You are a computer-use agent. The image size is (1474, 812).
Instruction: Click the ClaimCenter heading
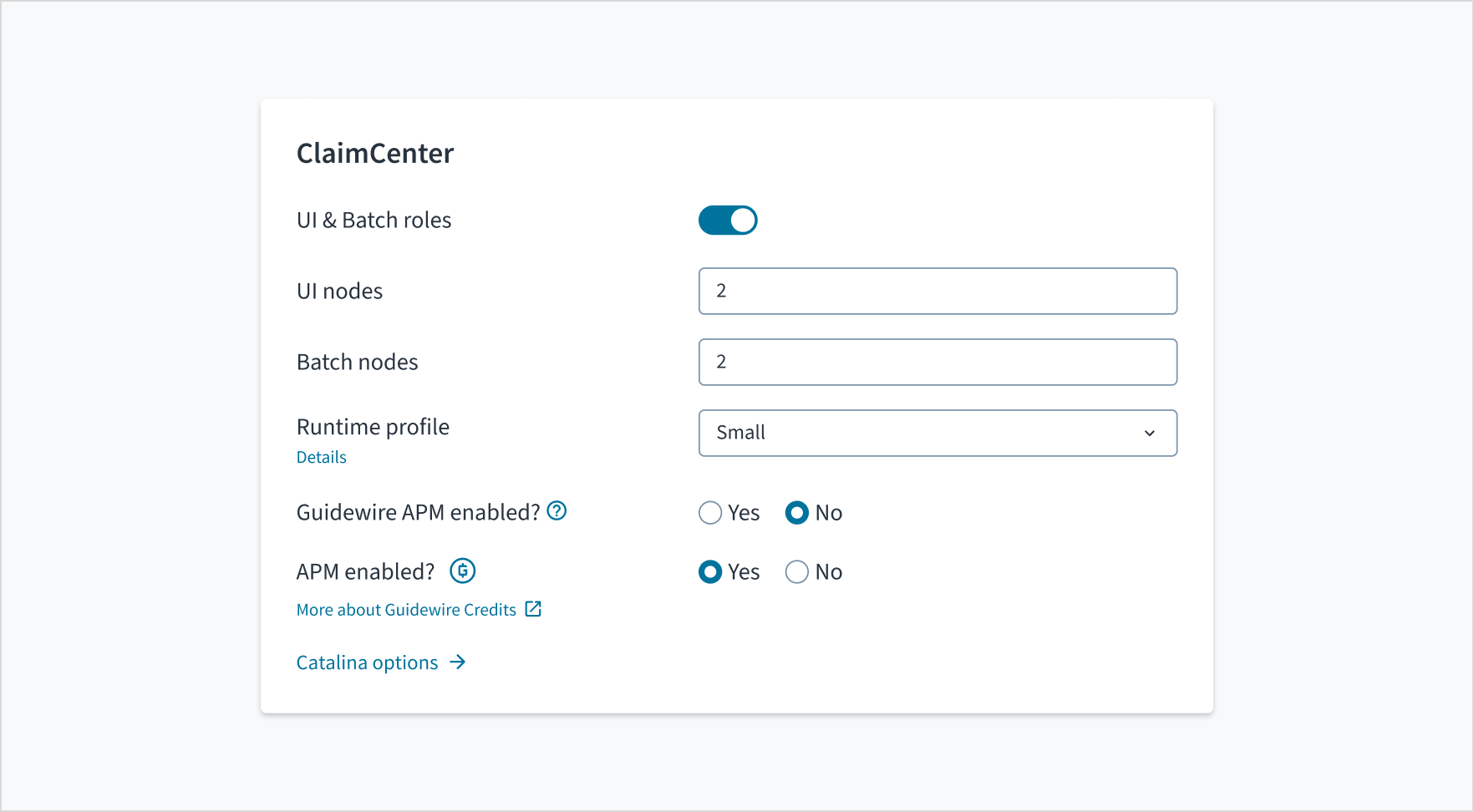pos(375,153)
